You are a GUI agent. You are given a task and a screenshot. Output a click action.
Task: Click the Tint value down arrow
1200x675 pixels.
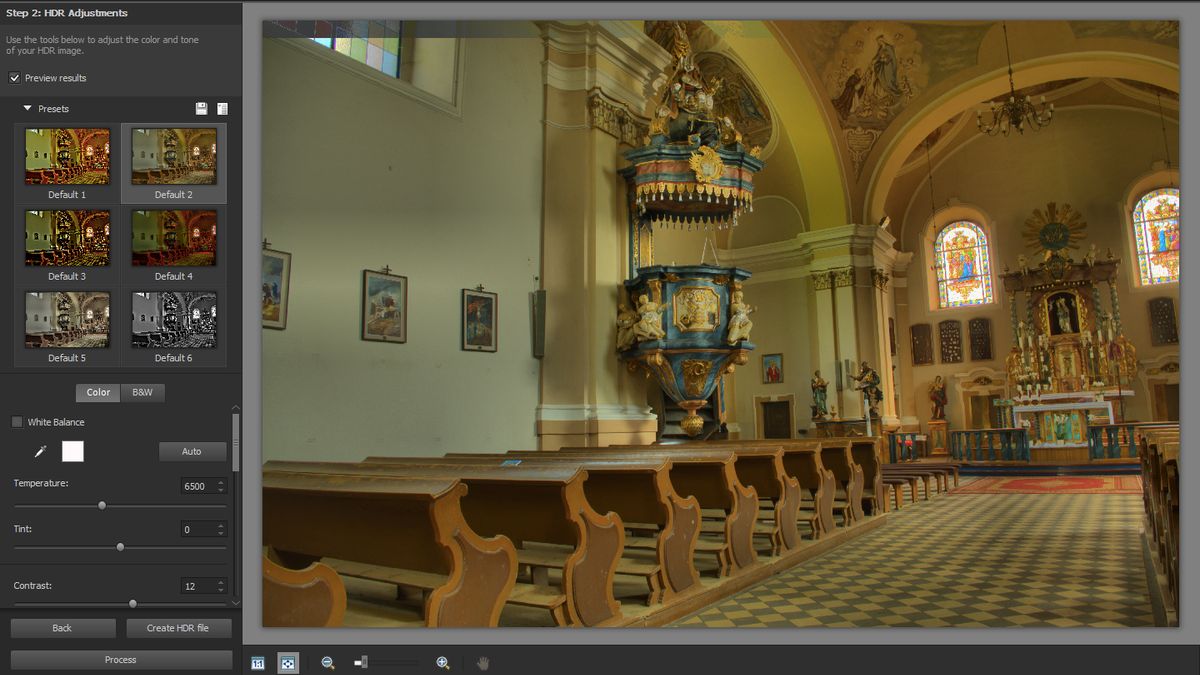221,533
